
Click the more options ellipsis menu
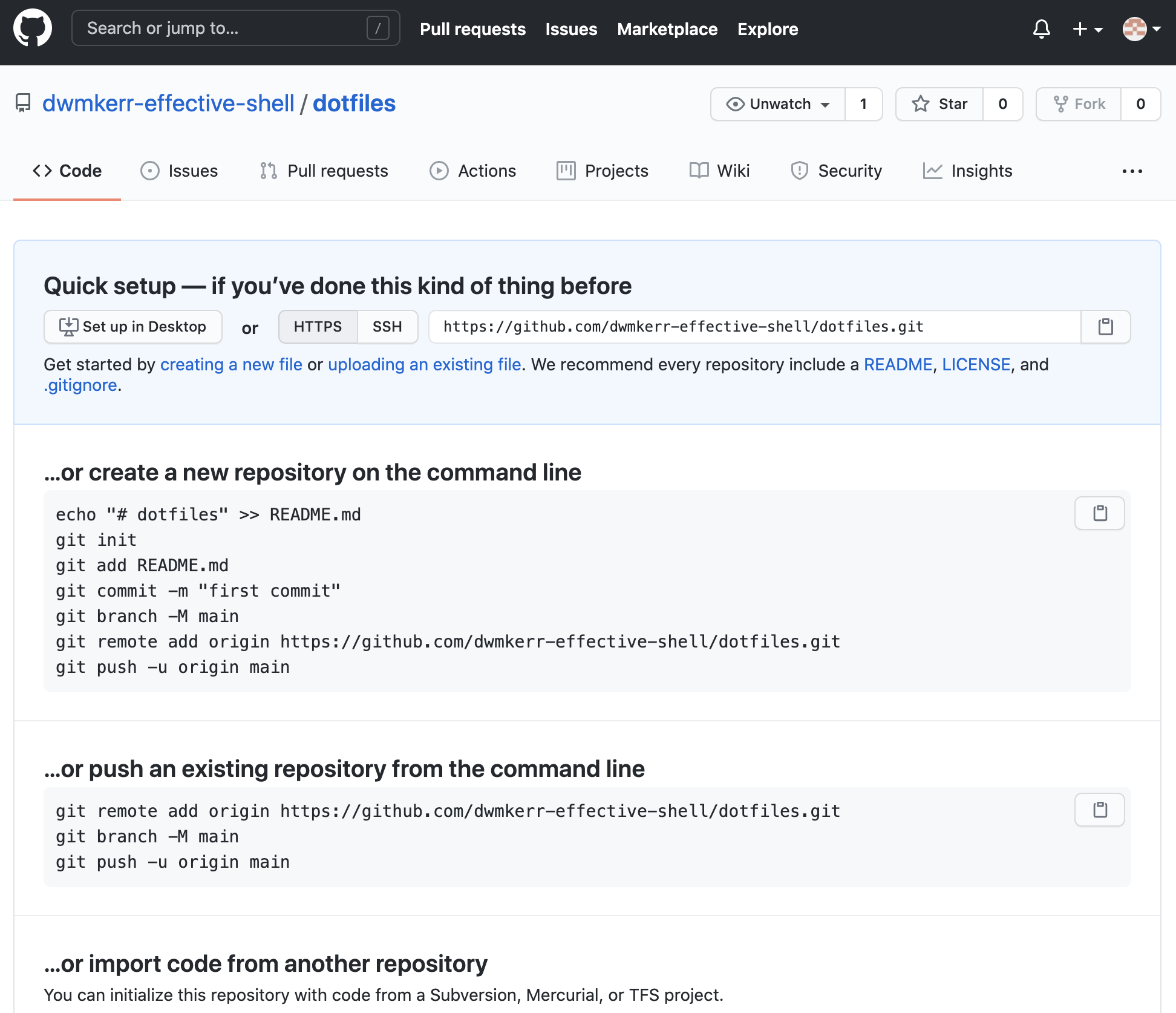pos(1133,171)
